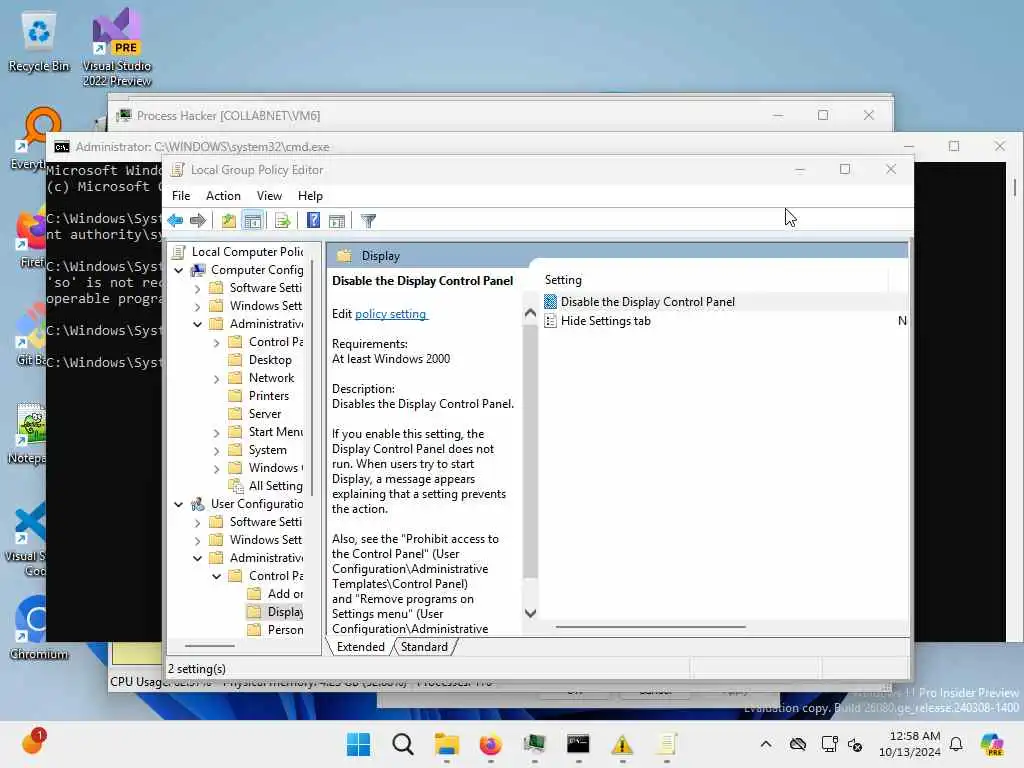Toggle the Show/Hide Action Pane icon
Viewport: 1024px width, 768px height.
tap(337, 221)
